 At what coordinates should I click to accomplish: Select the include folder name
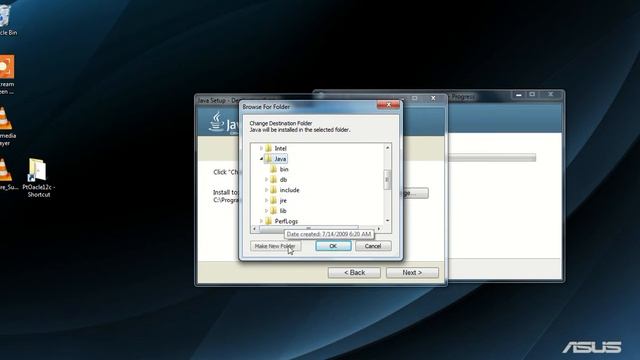click(289, 190)
